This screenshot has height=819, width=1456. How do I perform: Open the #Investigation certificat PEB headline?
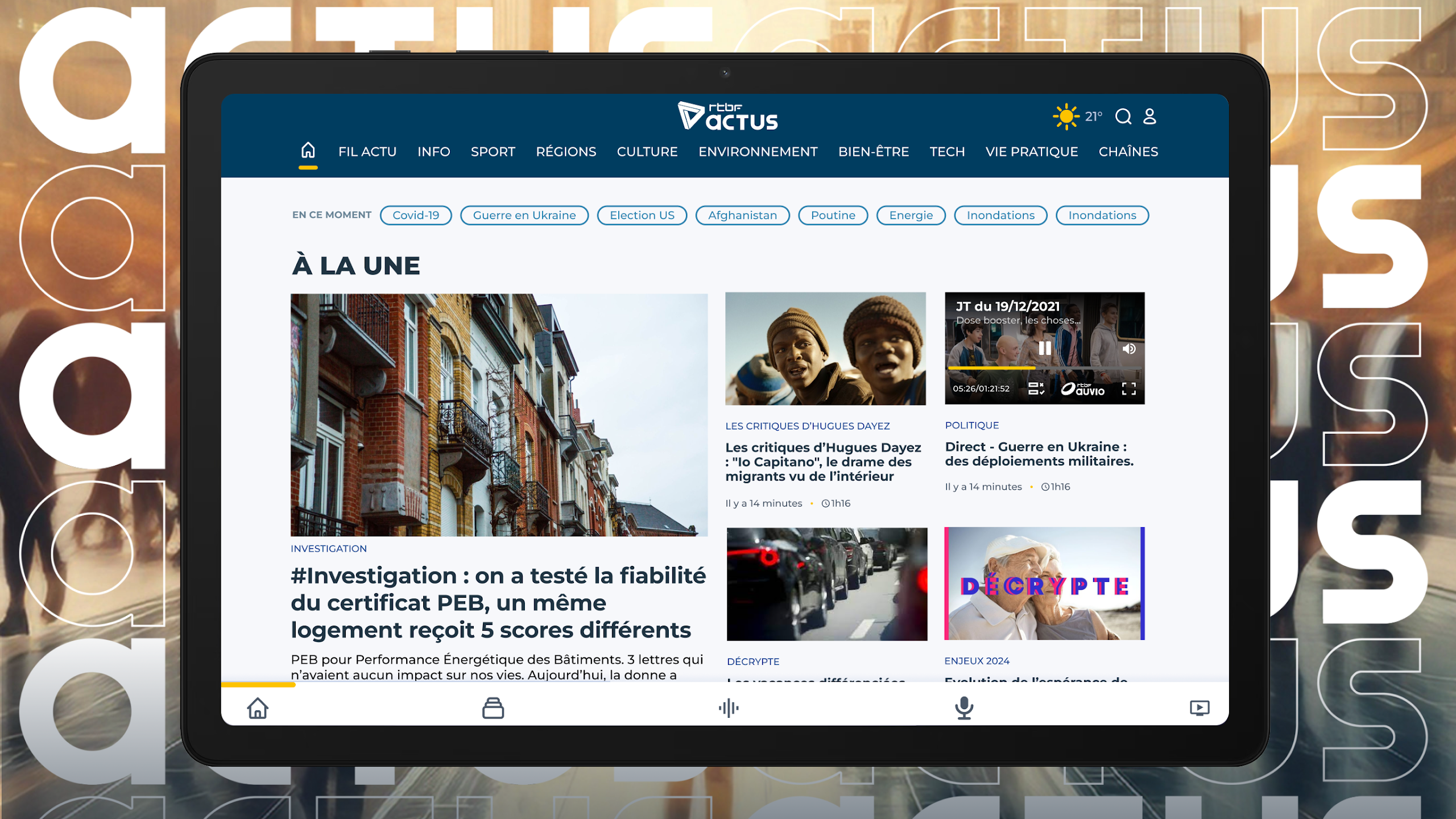[x=498, y=603]
